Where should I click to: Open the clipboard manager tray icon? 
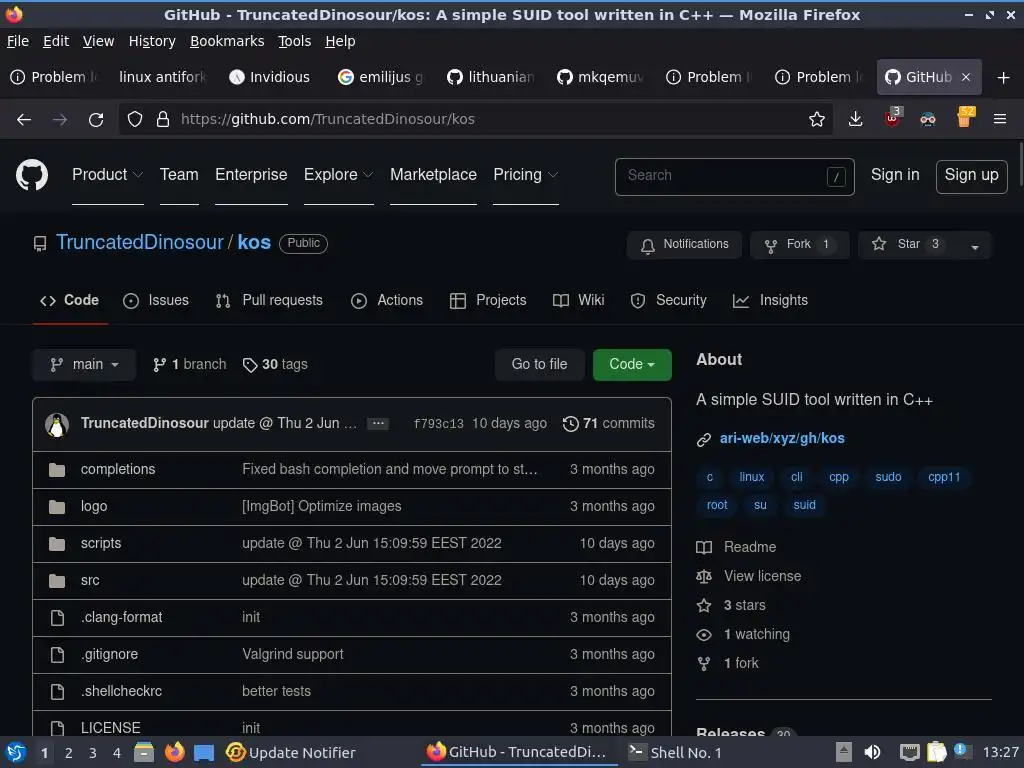(x=935, y=752)
